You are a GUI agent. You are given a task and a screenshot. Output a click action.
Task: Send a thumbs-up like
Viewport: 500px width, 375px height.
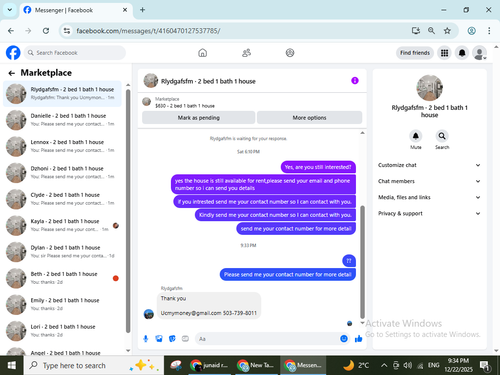(359, 339)
